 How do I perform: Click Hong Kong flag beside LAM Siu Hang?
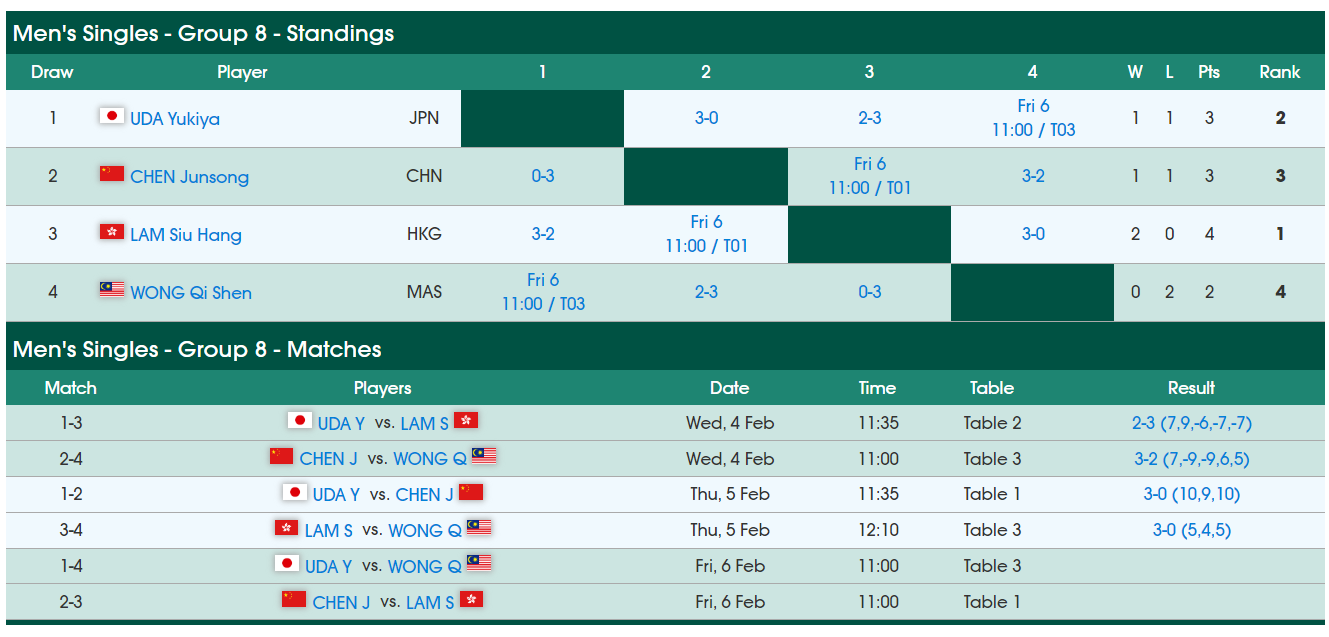pyautogui.click(x=111, y=232)
